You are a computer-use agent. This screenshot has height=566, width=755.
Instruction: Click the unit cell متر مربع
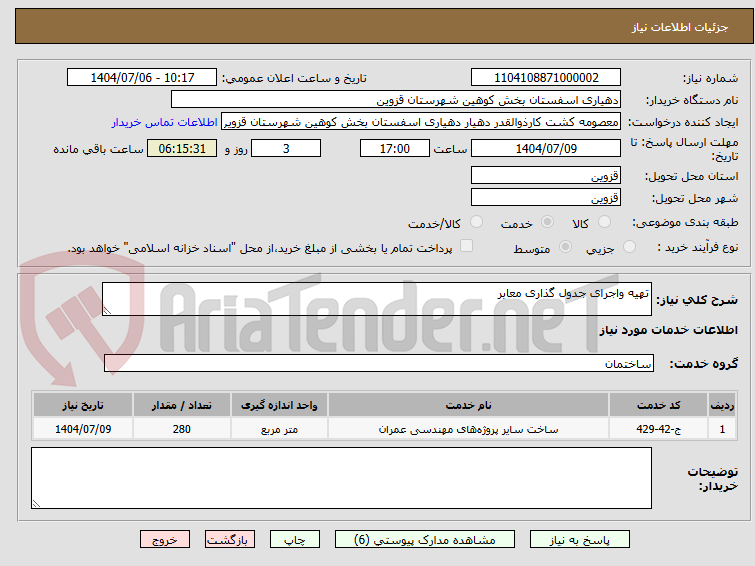point(279,429)
